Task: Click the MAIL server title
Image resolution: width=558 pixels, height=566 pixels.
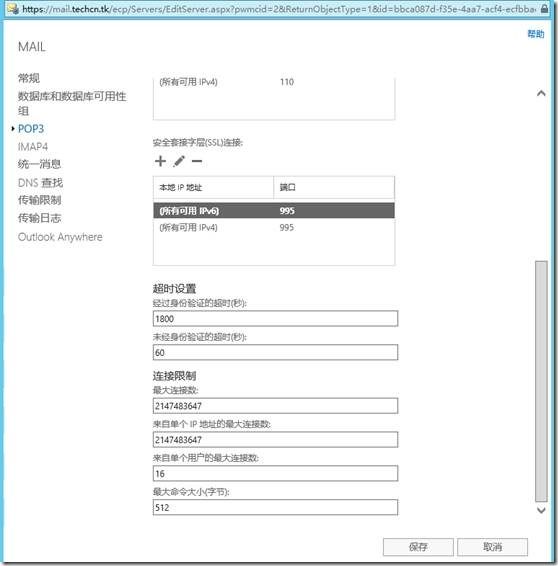Action: coord(32,47)
